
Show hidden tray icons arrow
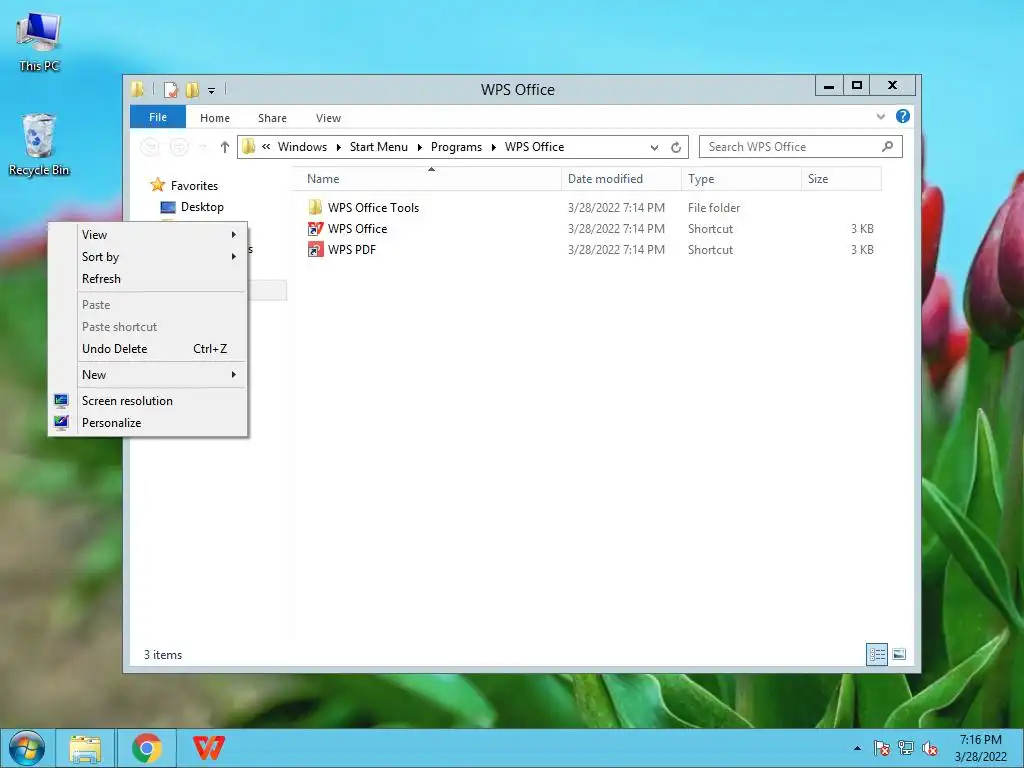coord(857,748)
